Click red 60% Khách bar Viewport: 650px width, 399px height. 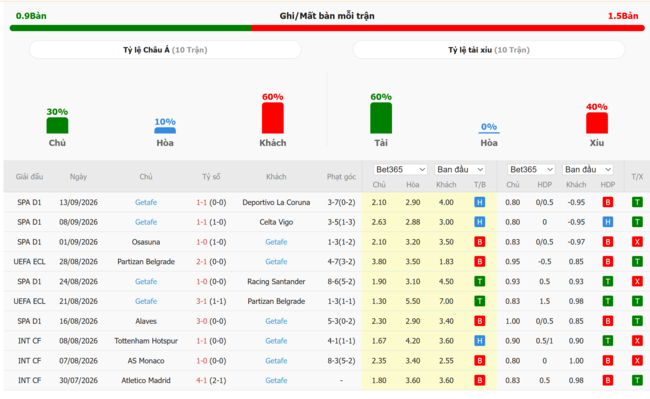(273, 118)
